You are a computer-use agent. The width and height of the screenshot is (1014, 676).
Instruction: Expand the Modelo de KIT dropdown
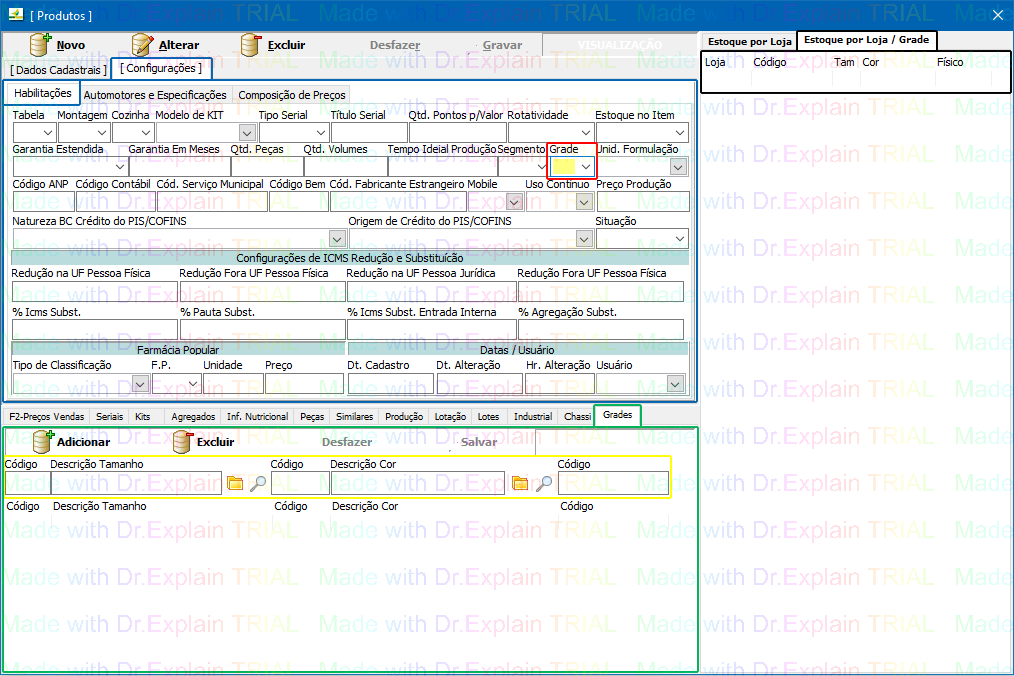pos(247,133)
